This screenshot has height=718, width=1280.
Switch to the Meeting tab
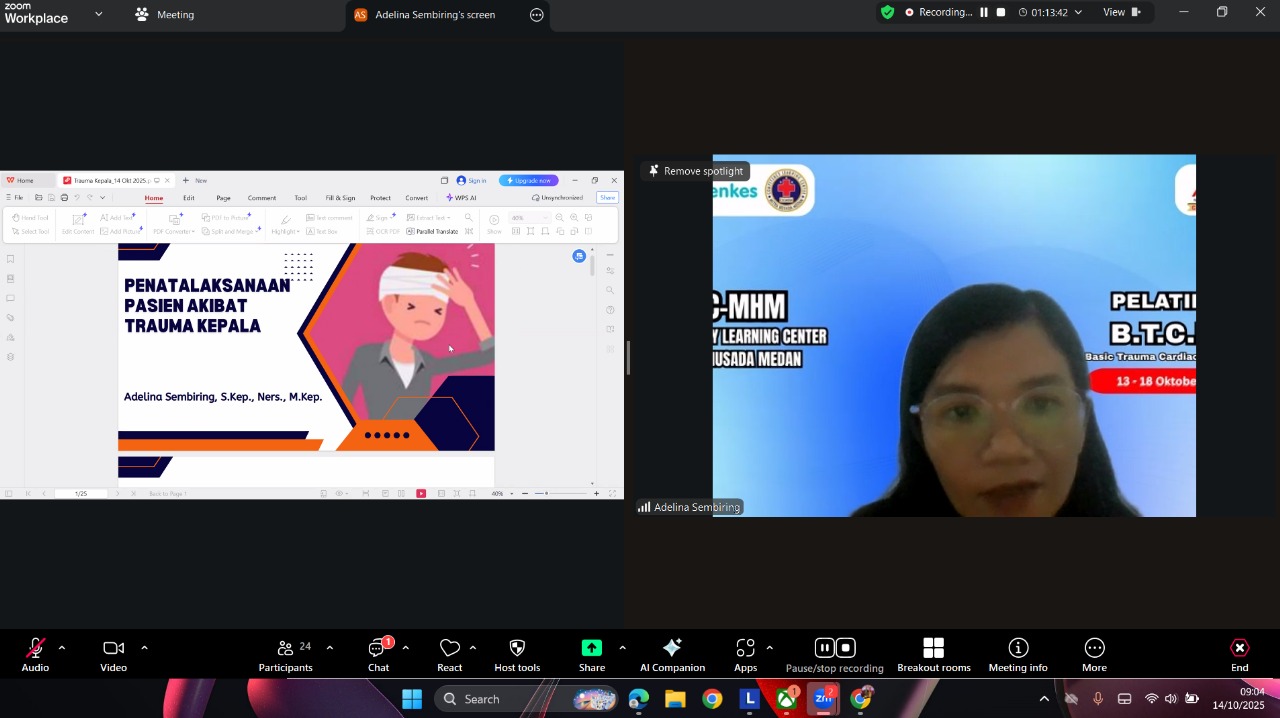click(x=165, y=15)
